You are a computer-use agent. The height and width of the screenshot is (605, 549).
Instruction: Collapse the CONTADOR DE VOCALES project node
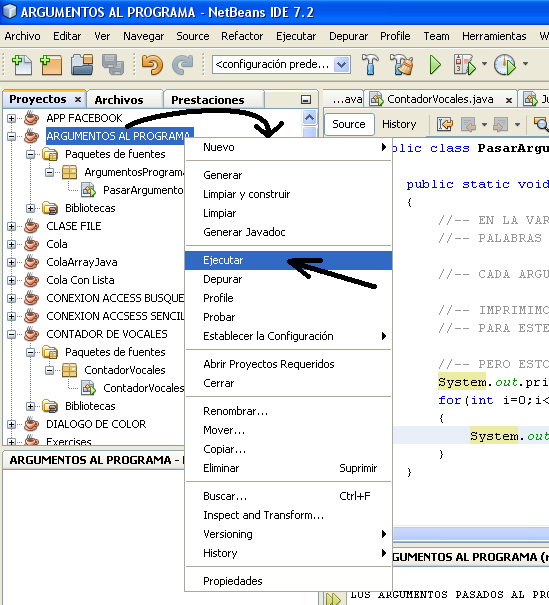11,335
